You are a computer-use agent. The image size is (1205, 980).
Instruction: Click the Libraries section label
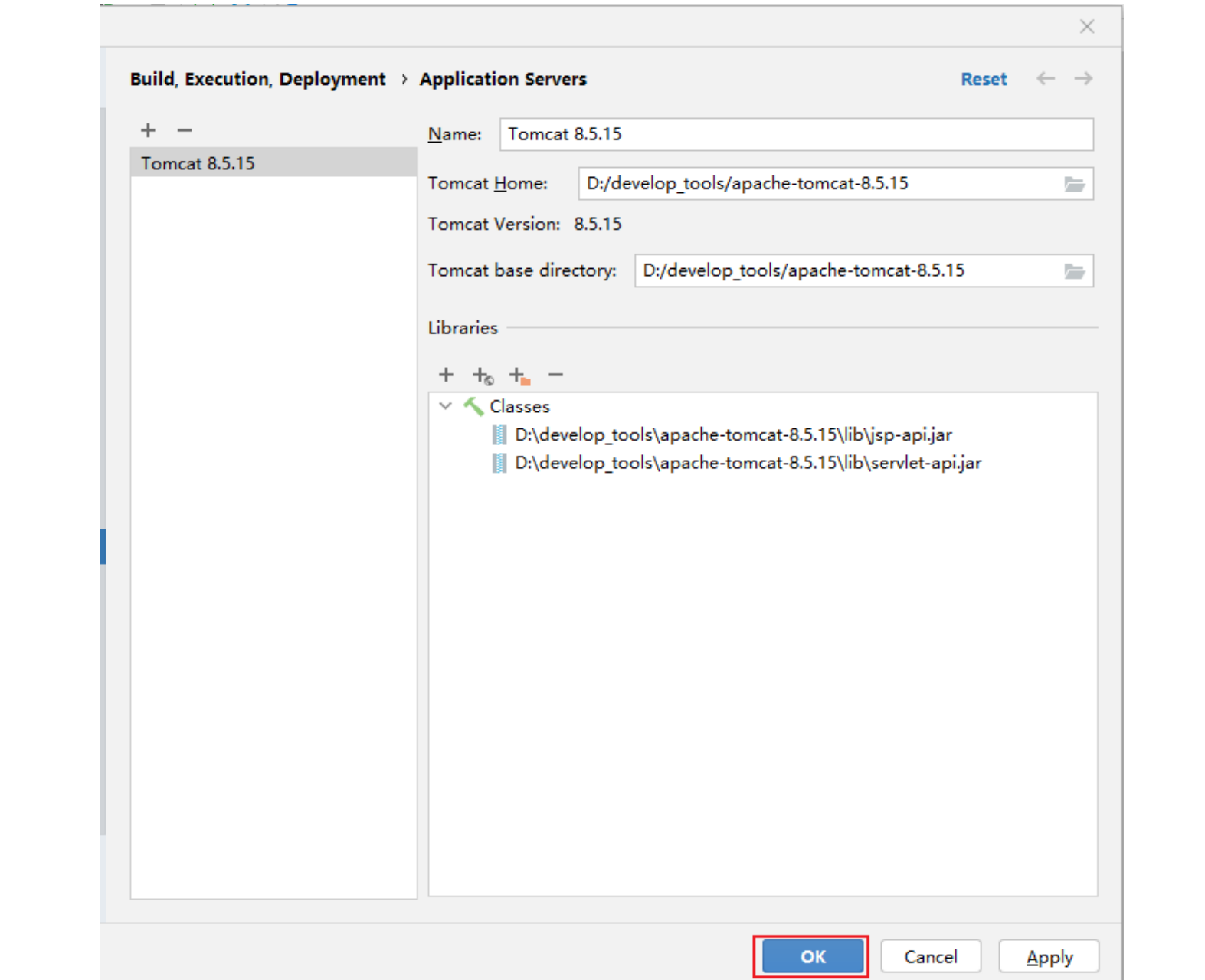(x=463, y=327)
